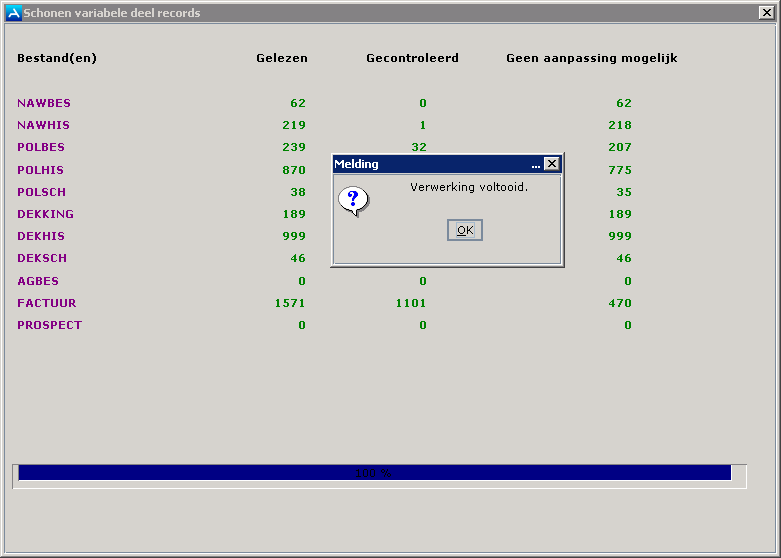Click the DEKKING row label
Image resolution: width=781 pixels, height=558 pixels.
tap(46, 214)
